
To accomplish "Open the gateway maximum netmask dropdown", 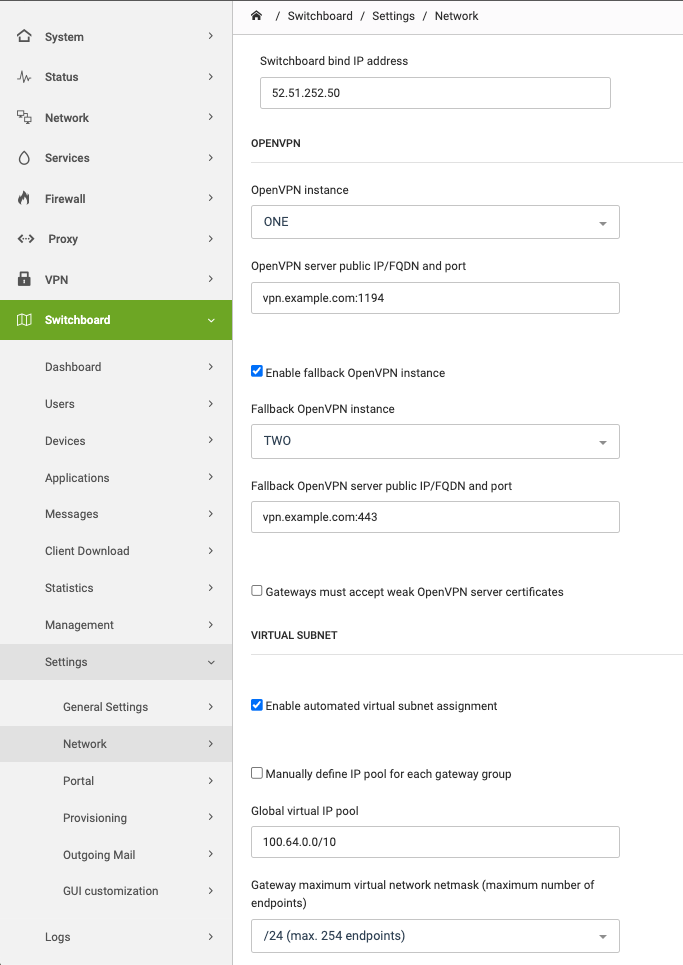I will (435, 936).
